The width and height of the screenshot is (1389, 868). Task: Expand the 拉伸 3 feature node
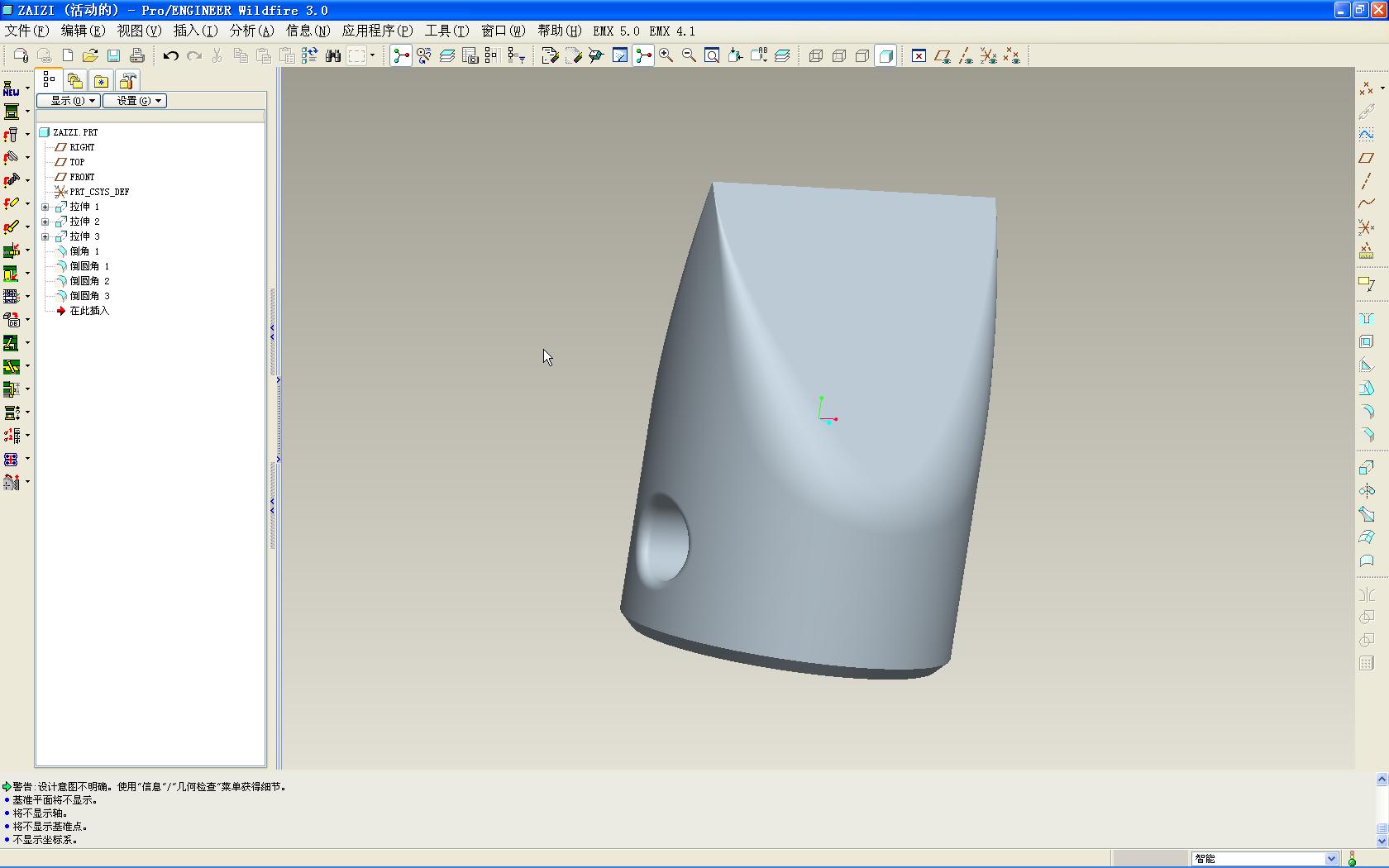pyautogui.click(x=45, y=236)
